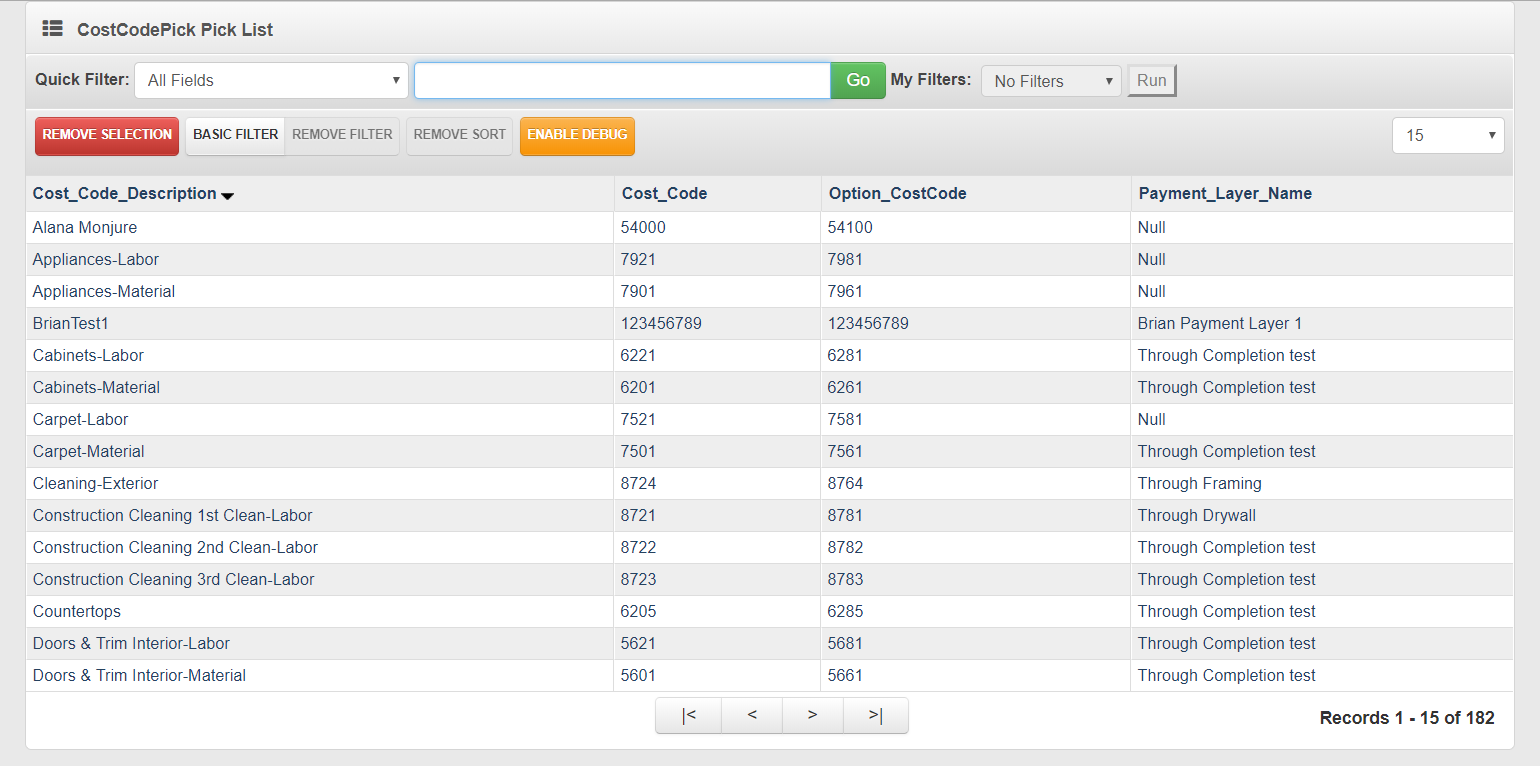Image resolution: width=1540 pixels, height=766 pixels.
Task: Click the Run filter button
Action: [1151, 81]
